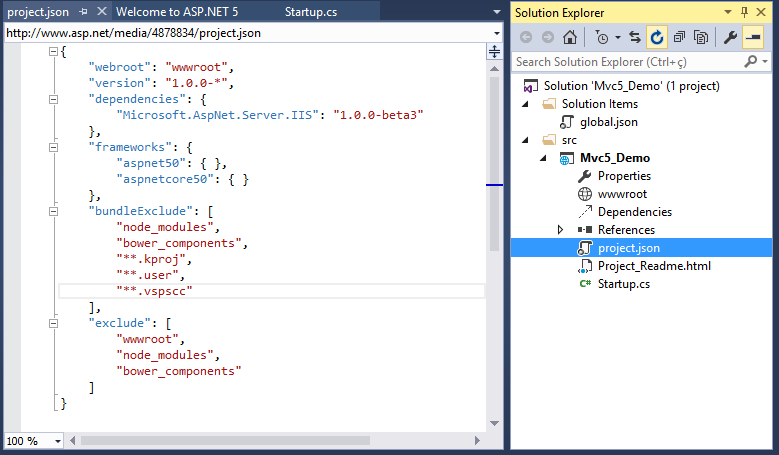Select Project_Readme.html file name
Screen dimensions: 779x455
tap(654, 266)
